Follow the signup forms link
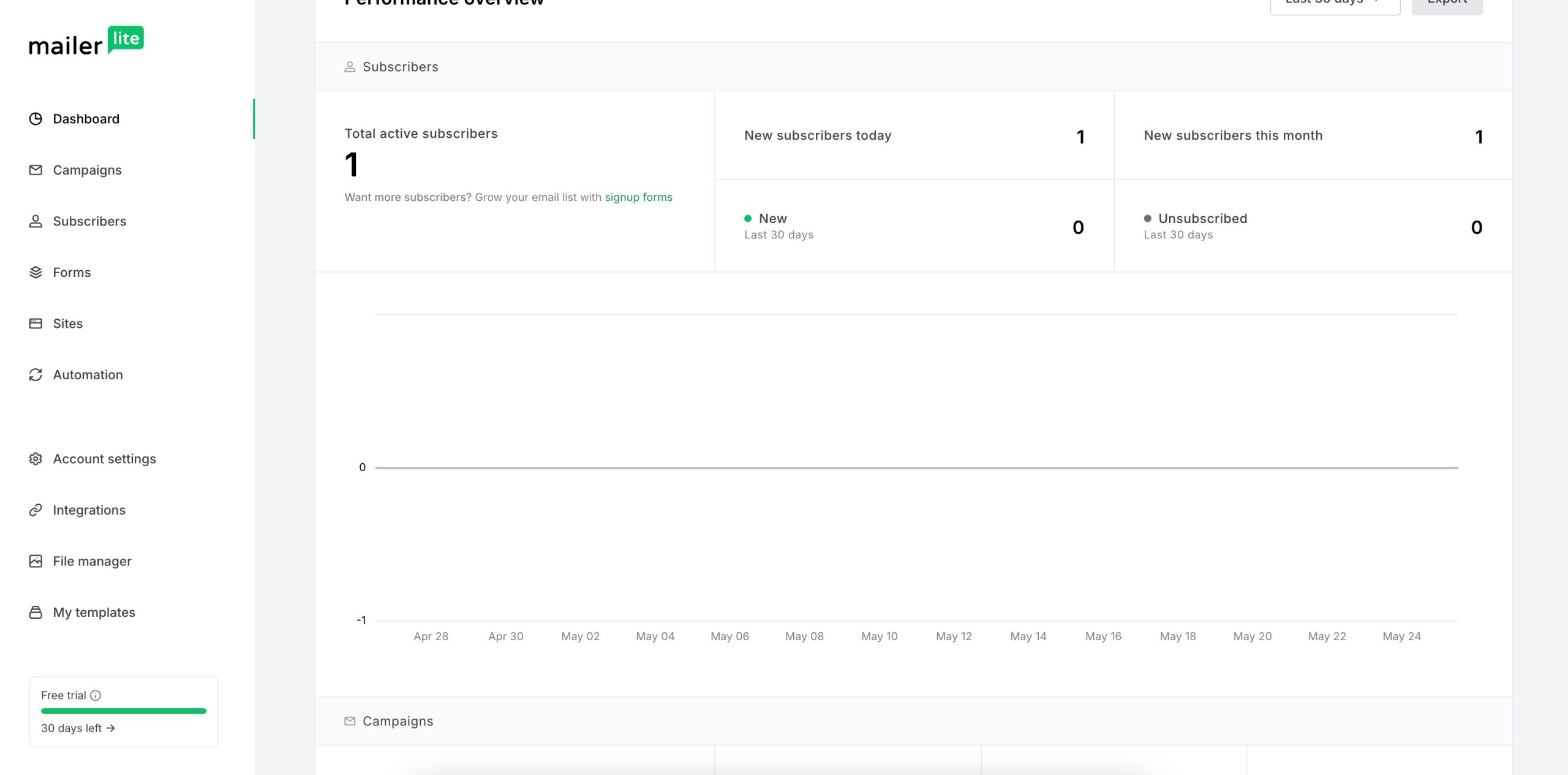1568x775 pixels. pos(638,197)
